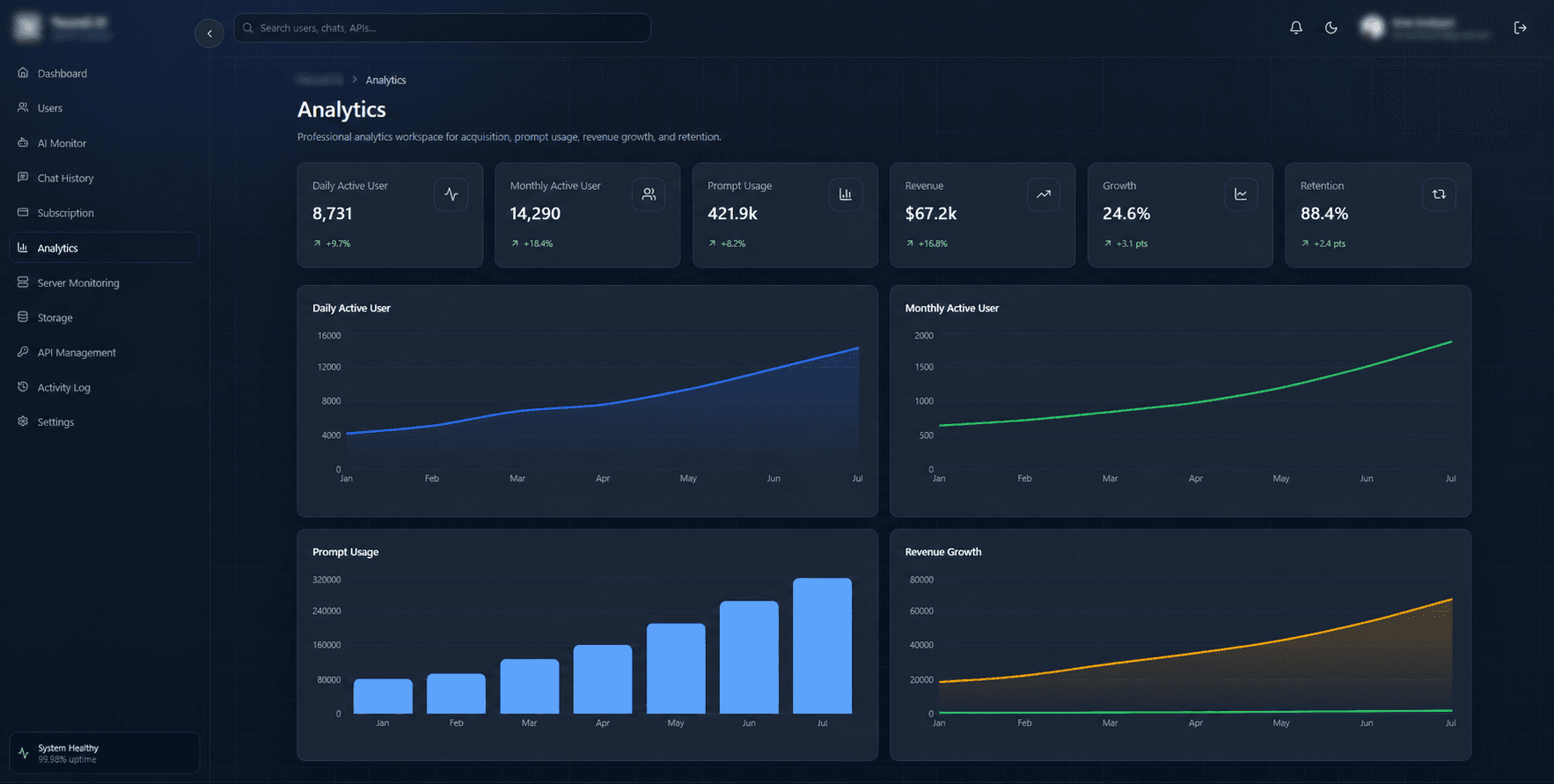
Task: Click the blurred parent breadcrumb link
Action: [319, 80]
